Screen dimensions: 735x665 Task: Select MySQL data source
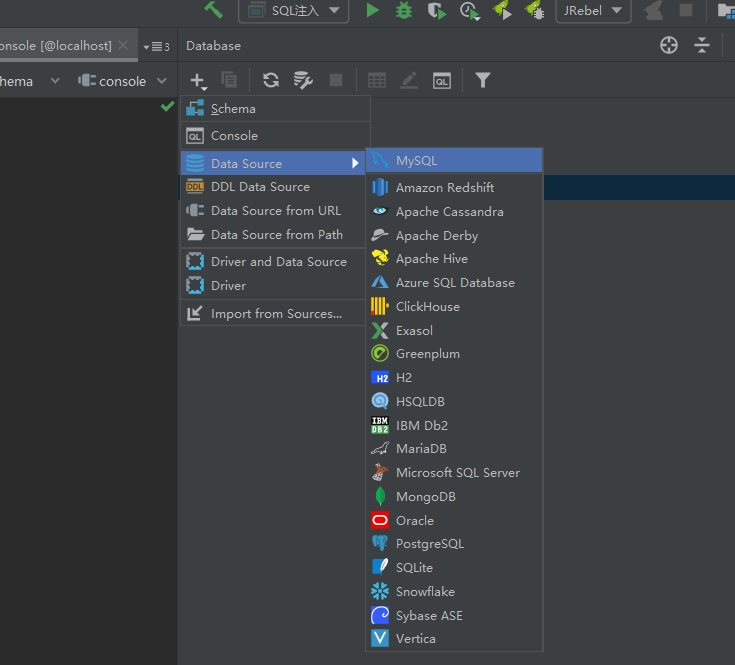pyautogui.click(x=454, y=161)
